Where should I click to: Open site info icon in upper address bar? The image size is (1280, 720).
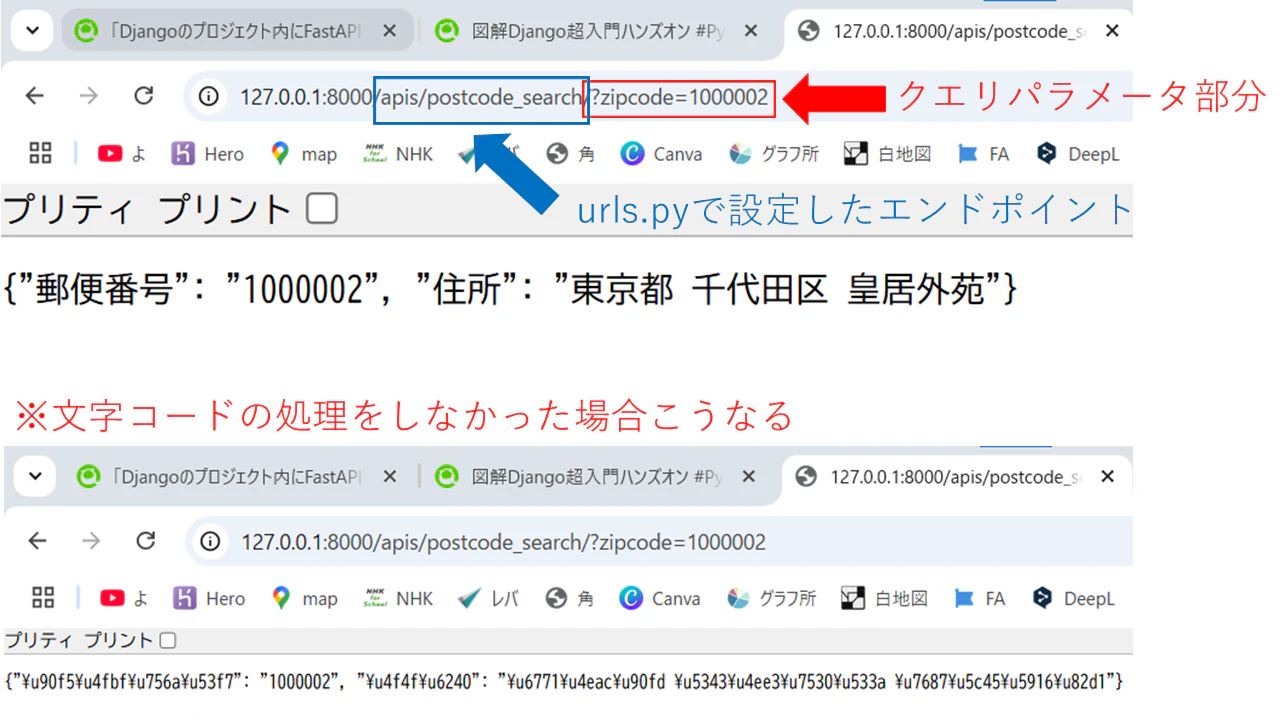[x=208, y=97]
